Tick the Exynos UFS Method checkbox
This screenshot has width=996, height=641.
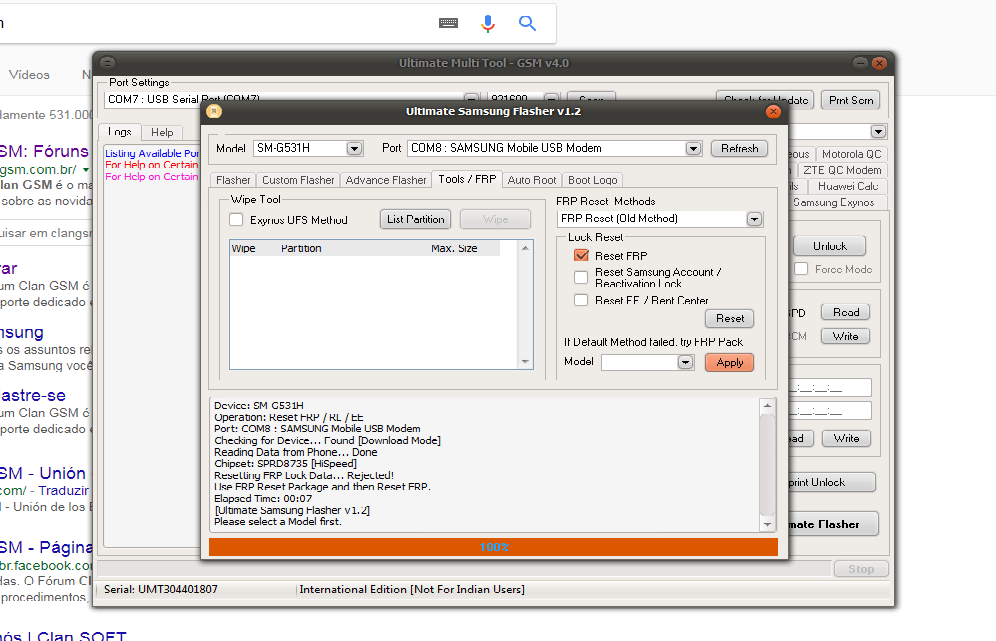click(x=236, y=220)
